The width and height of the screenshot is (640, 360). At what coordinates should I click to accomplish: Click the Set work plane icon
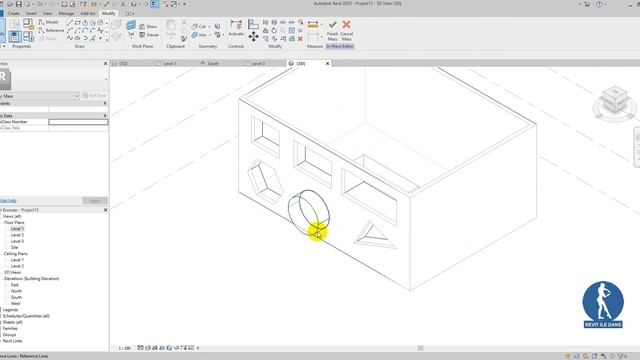(x=131, y=26)
